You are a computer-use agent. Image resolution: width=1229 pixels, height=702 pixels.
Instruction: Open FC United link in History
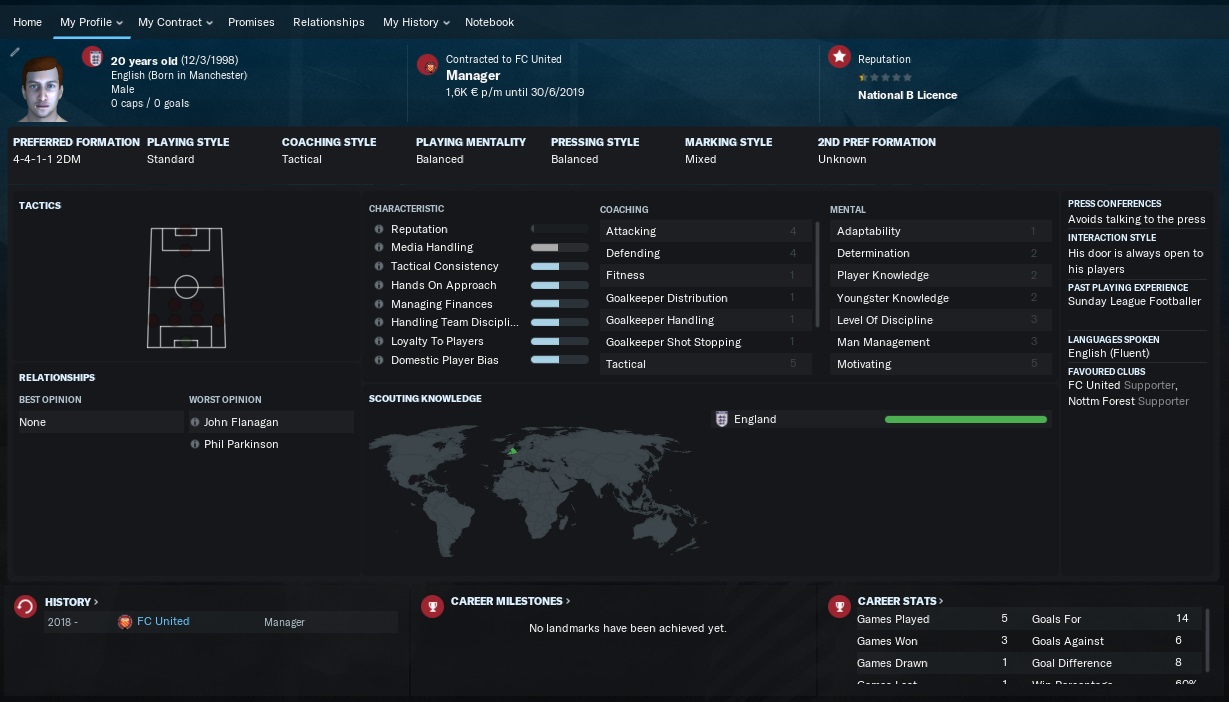click(163, 622)
